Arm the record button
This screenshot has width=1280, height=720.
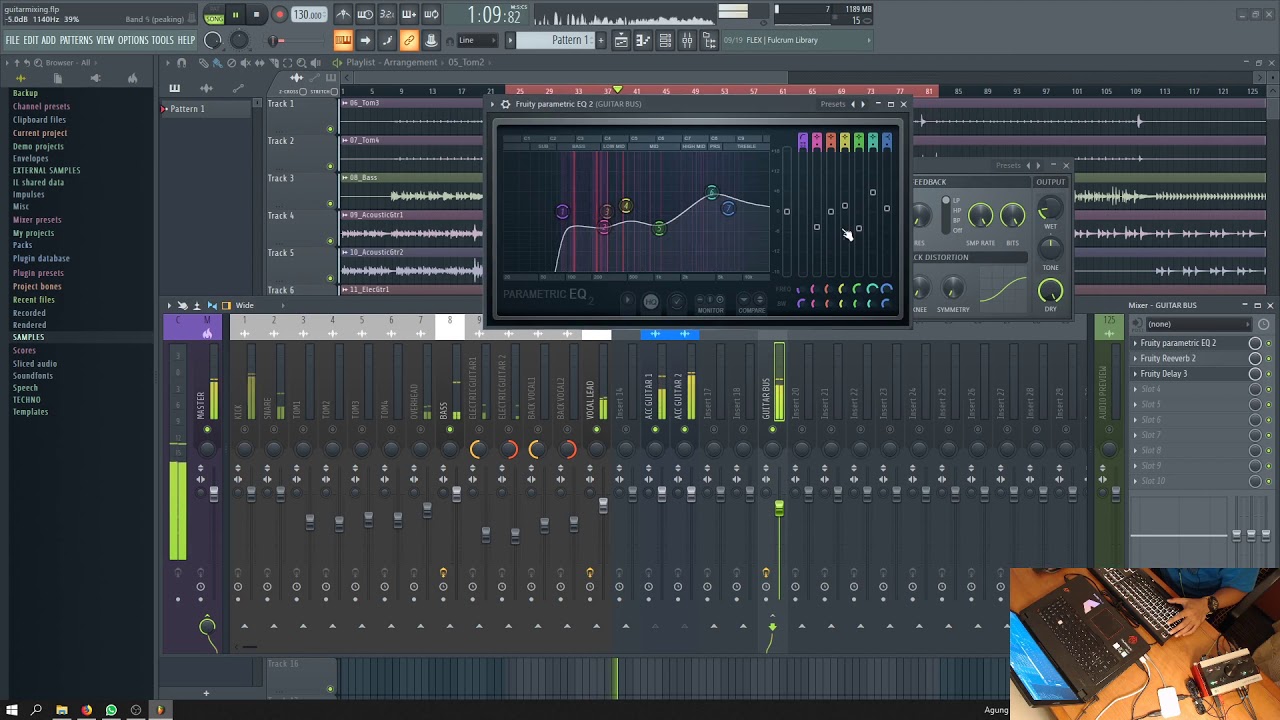279,14
